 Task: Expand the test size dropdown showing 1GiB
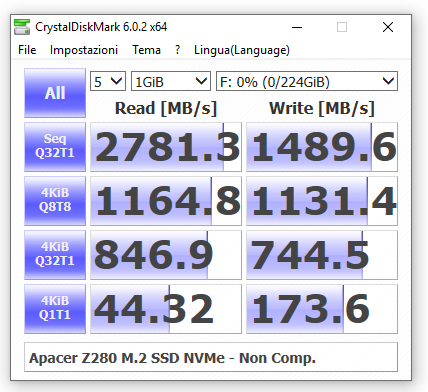tap(171, 81)
